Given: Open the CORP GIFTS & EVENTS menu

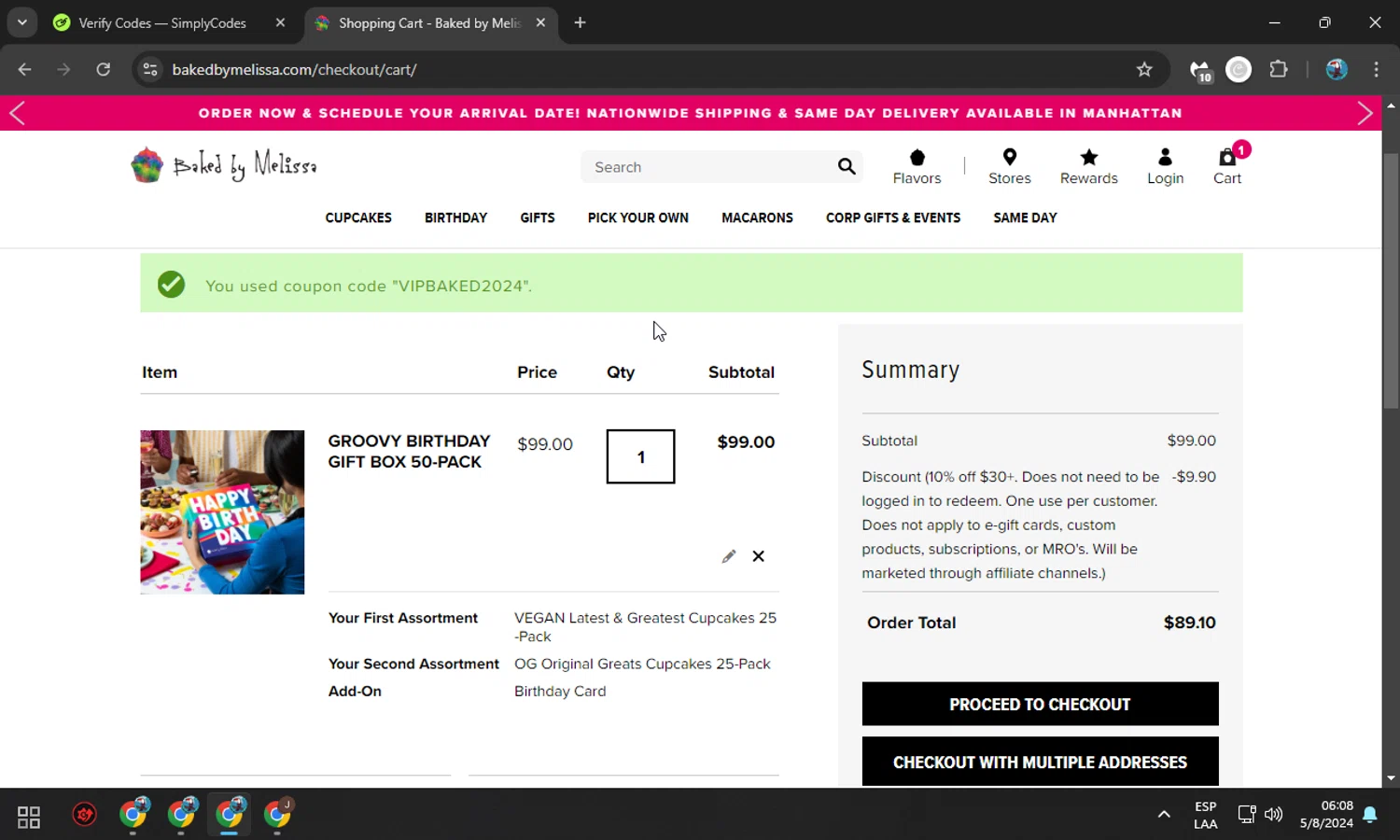Looking at the screenshot, I should pyautogui.click(x=893, y=217).
